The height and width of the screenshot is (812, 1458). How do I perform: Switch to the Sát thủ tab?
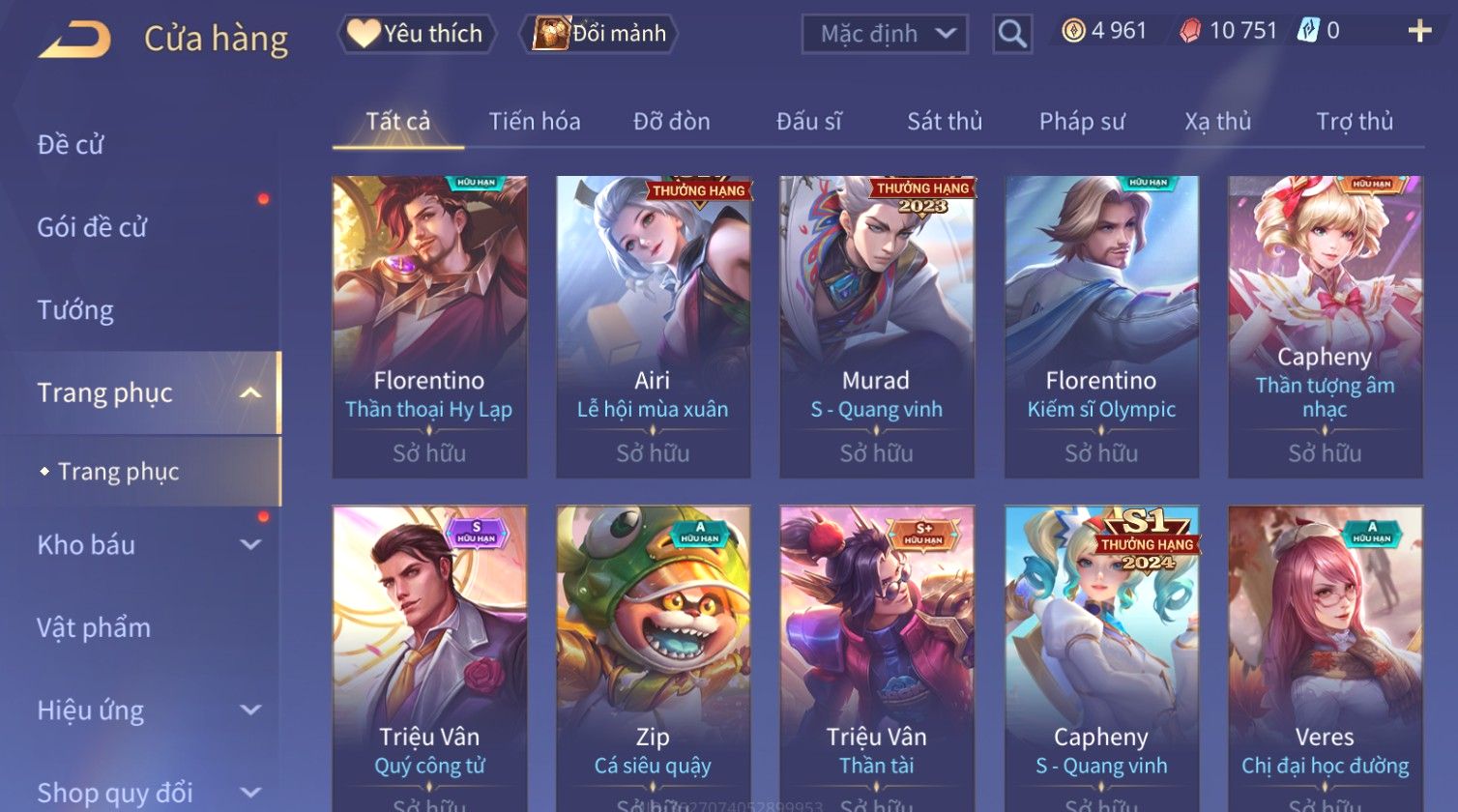(x=945, y=122)
